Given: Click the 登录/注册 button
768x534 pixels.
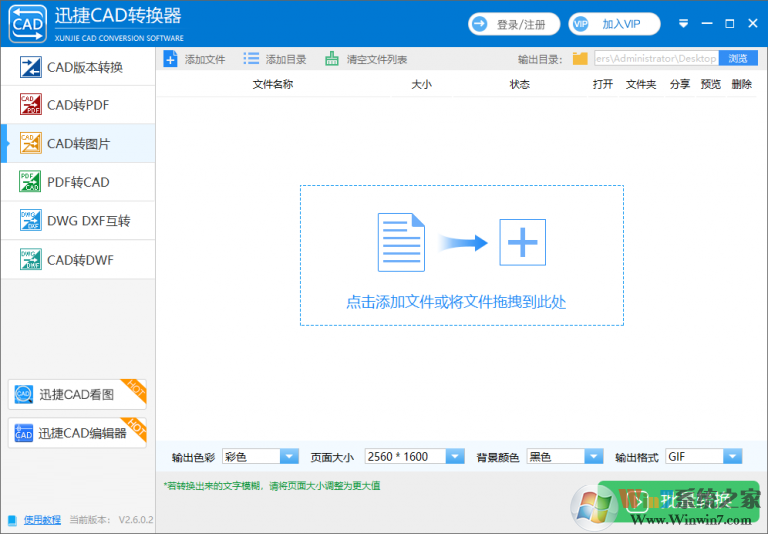Looking at the screenshot, I should pyautogui.click(x=514, y=24).
